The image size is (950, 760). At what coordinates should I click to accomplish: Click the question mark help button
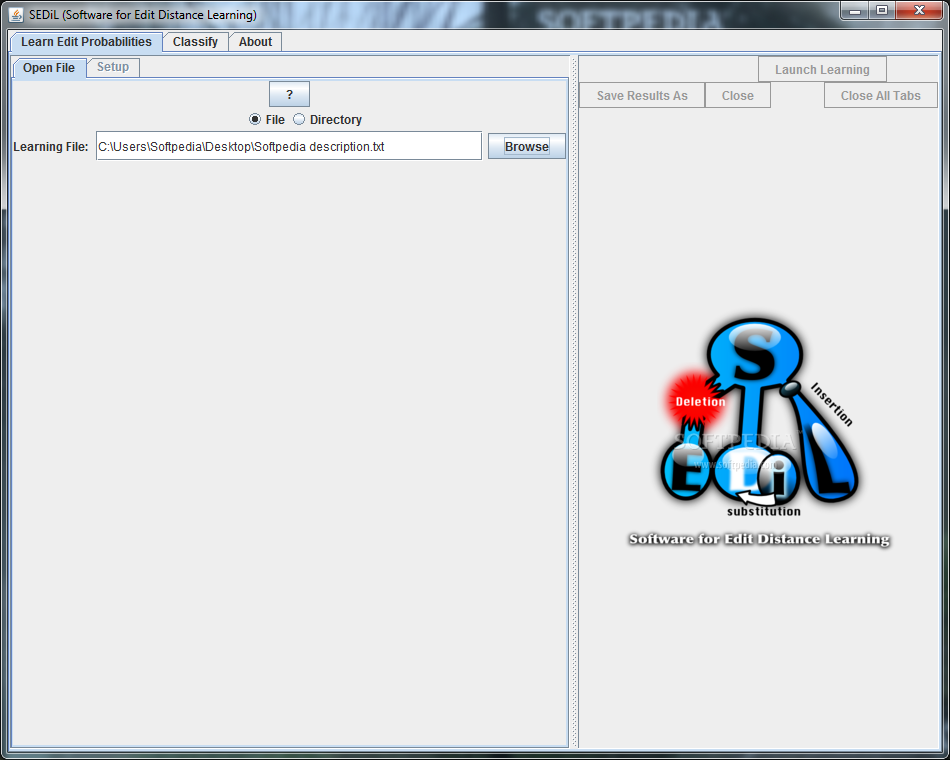click(x=290, y=94)
